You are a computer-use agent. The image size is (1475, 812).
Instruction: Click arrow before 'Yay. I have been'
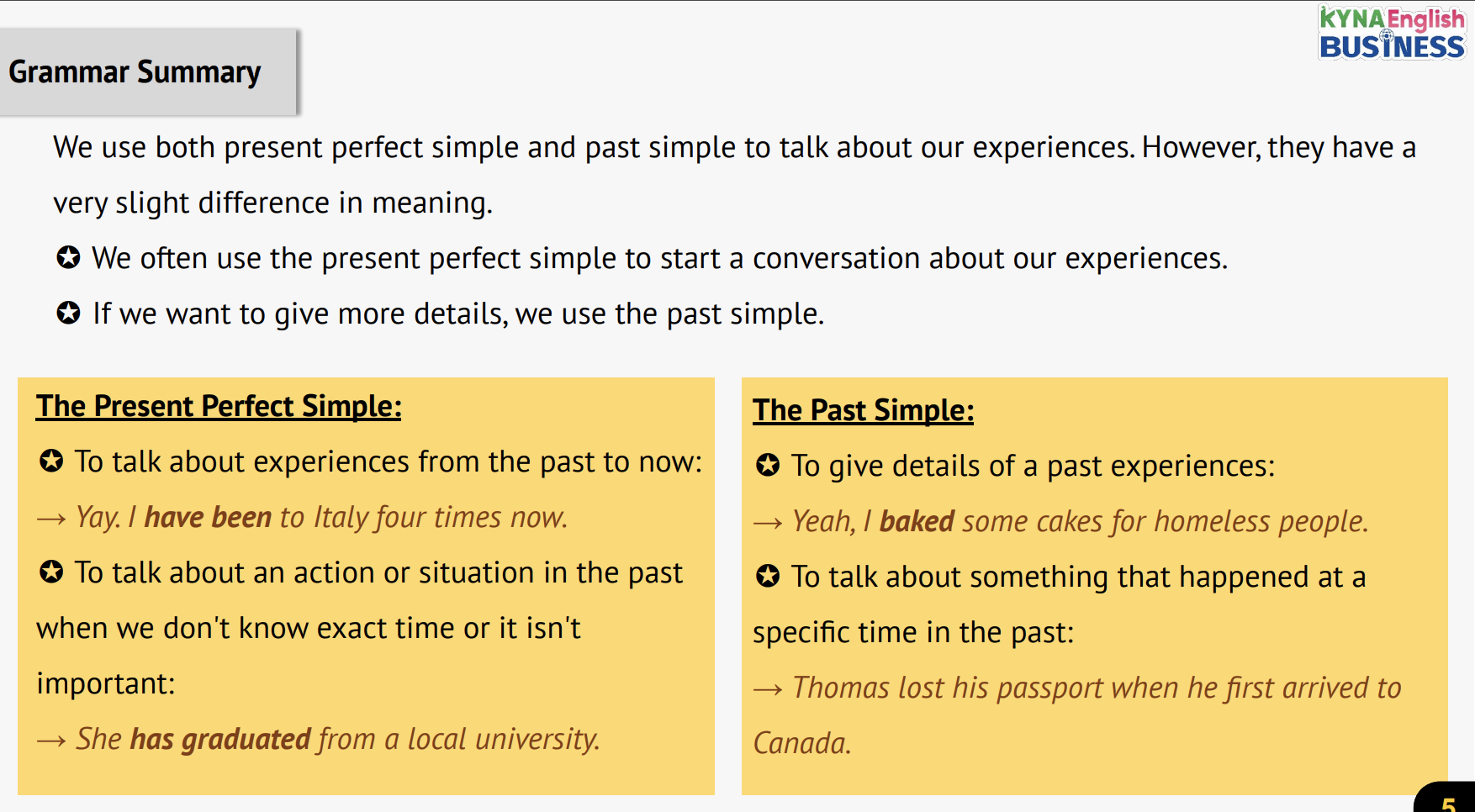click(x=51, y=519)
